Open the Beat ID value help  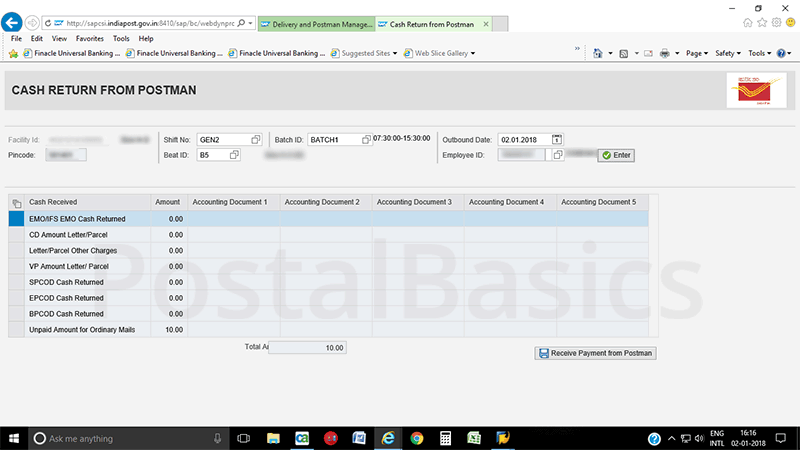(x=234, y=155)
